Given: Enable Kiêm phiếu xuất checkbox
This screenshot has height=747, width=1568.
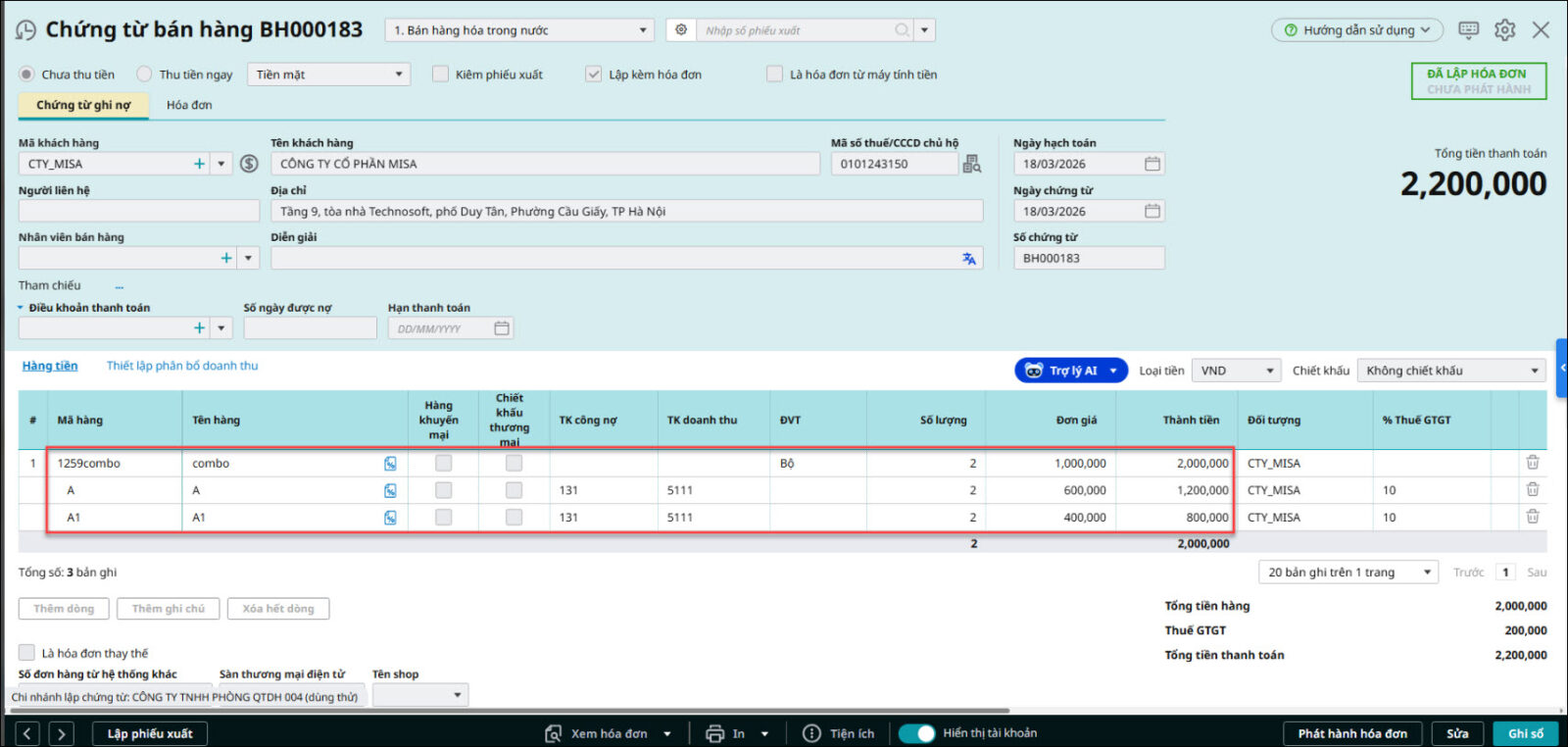Looking at the screenshot, I should [441, 75].
